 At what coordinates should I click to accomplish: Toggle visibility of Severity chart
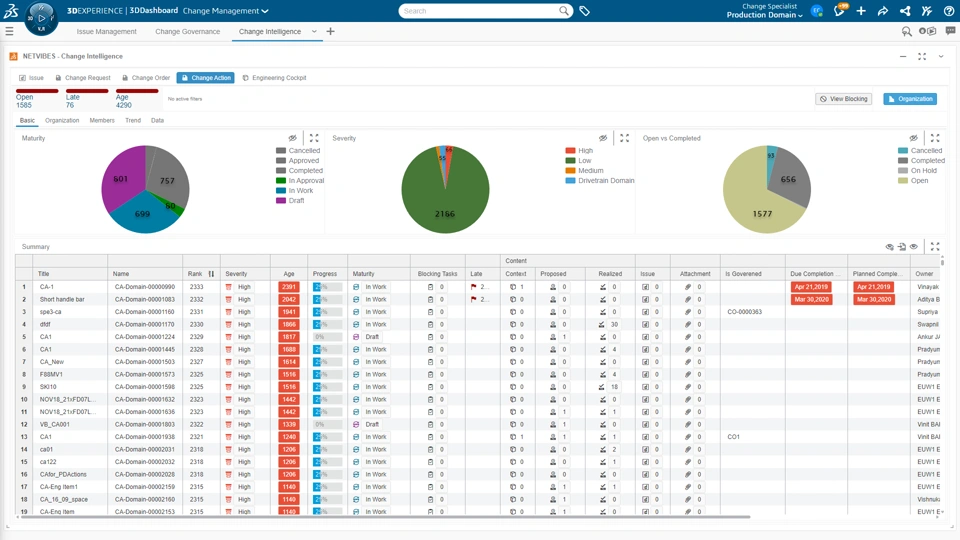(x=603, y=138)
